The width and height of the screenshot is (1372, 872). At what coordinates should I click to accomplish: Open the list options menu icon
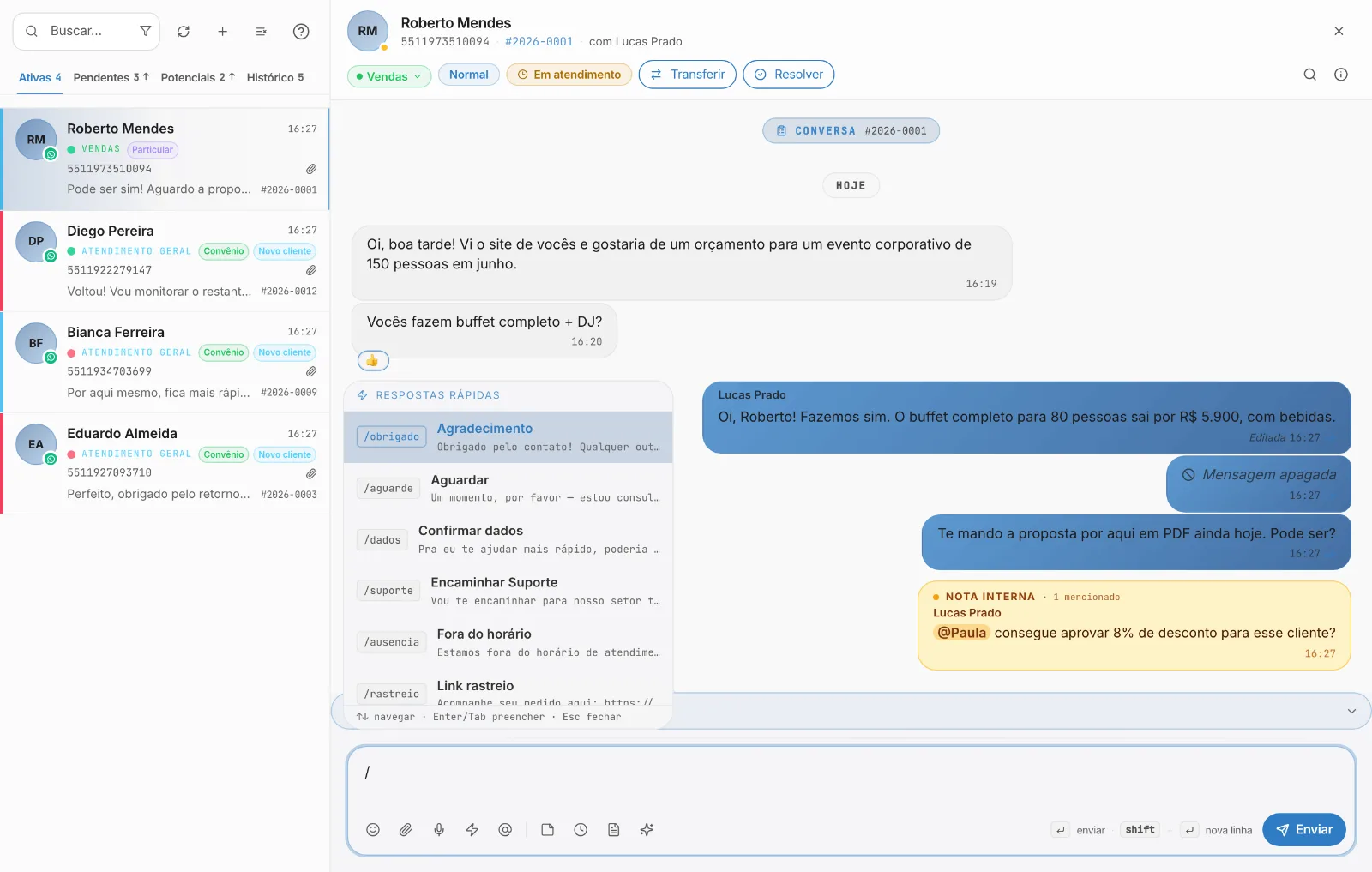262,32
